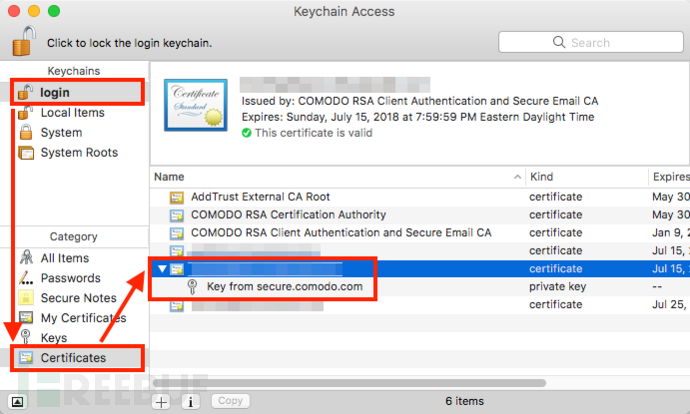Select the Secure Notes category
This screenshot has width=690, height=414.
78,298
